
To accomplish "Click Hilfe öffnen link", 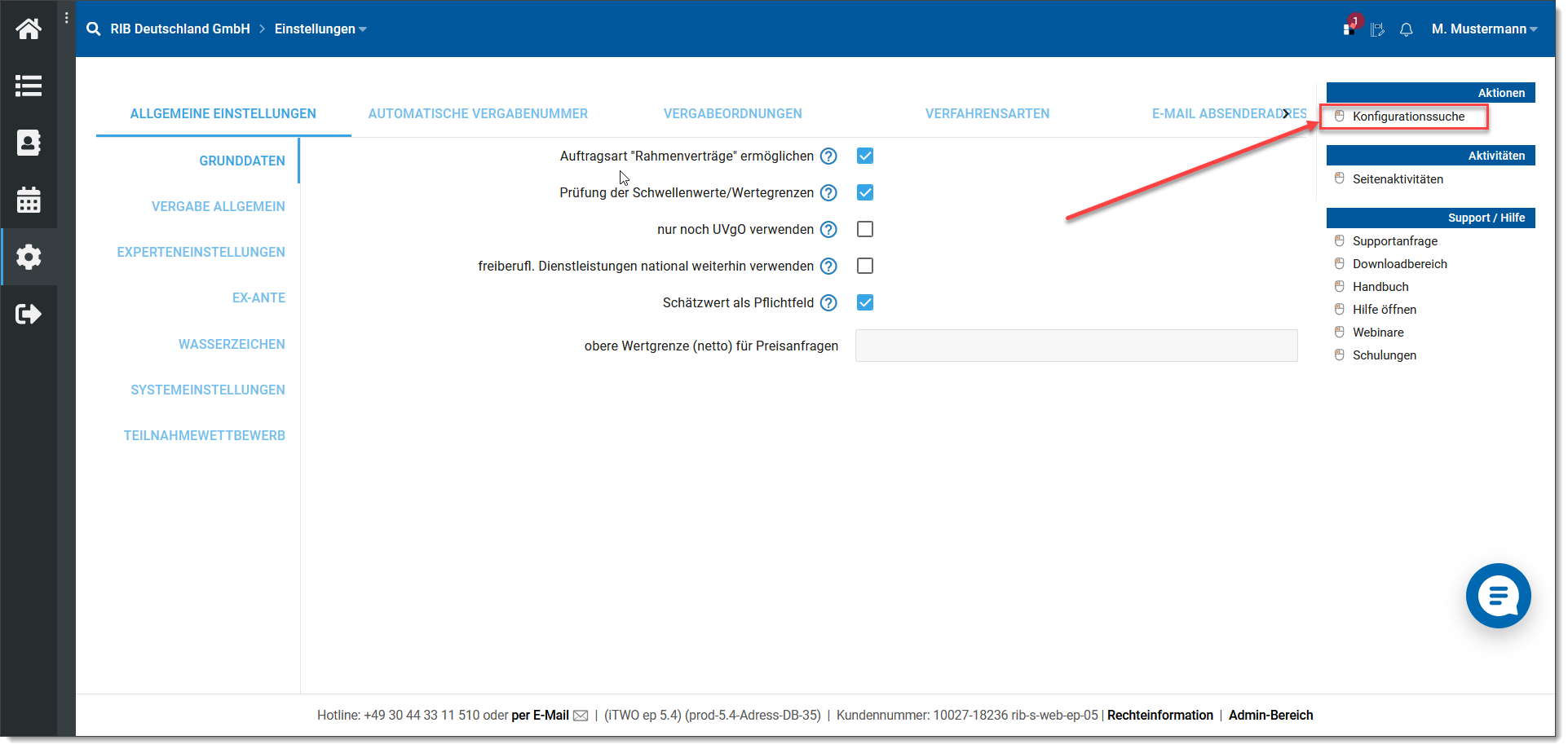I will [1385, 310].
